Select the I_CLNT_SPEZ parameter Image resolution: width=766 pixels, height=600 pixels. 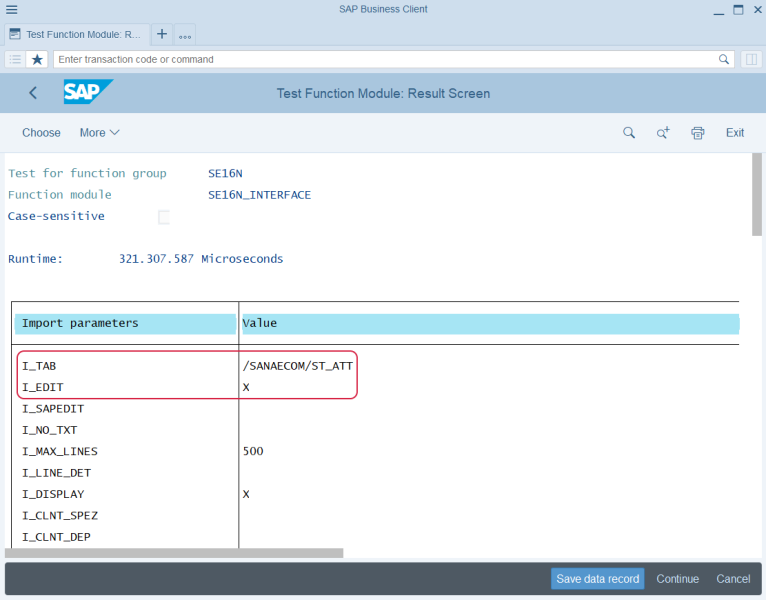60,516
